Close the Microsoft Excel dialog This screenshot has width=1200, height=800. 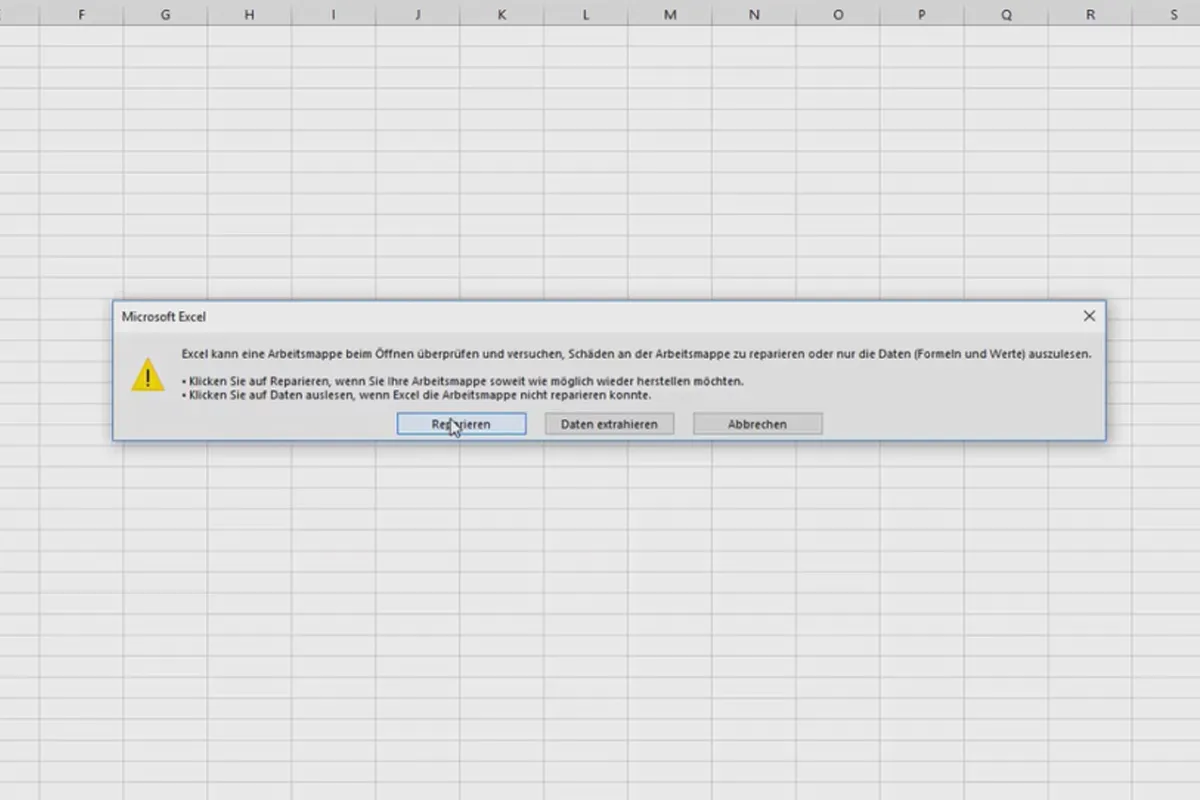pyautogui.click(x=1089, y=316)
